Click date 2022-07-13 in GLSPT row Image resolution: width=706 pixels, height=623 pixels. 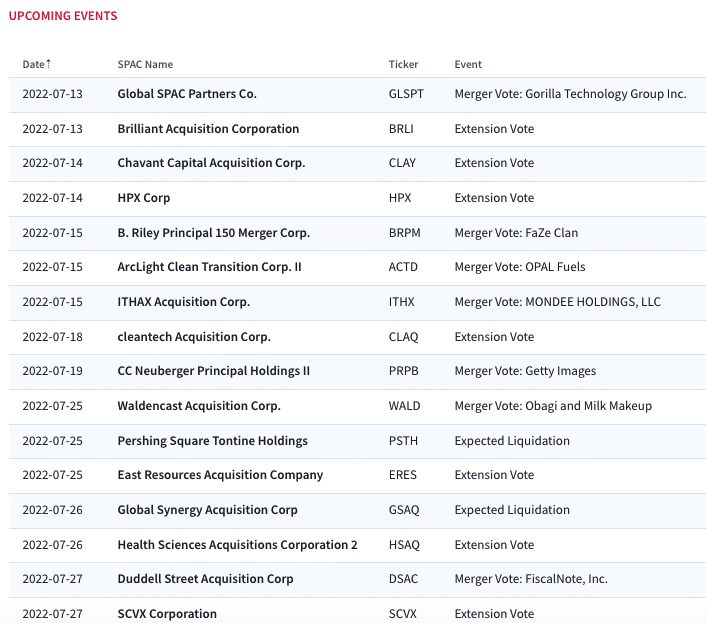point(53,94)
